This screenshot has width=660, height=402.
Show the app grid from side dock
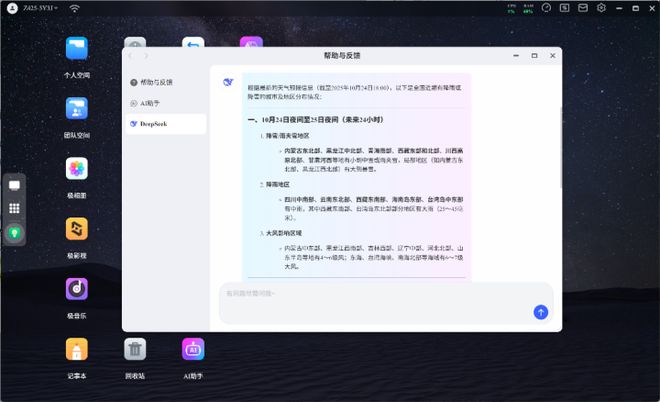(x=14, y=208)
